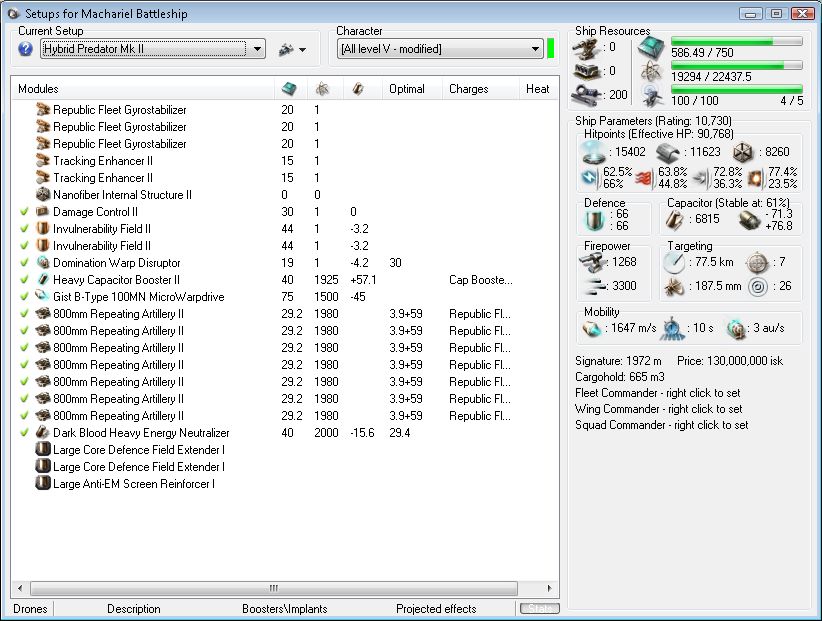This screenshot has height=621, width=822.
Task: Click the Stats button at bottom right
Action: pos(540,608)
